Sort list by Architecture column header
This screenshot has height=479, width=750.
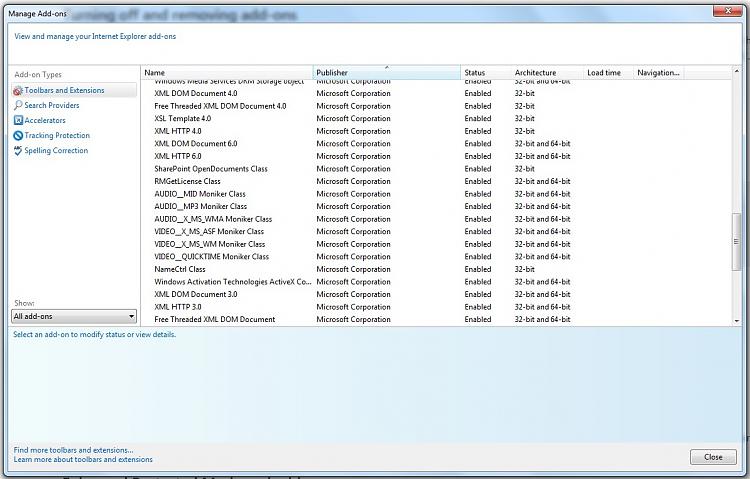pos(547,73)
